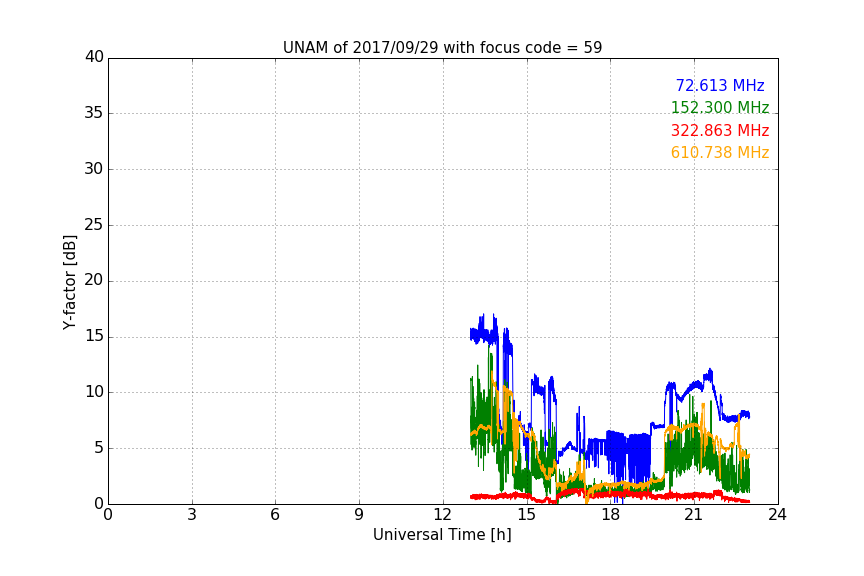Click the x-axis tick label 6
The height and width of the screenshot is (576, 864).
(275, 515)
